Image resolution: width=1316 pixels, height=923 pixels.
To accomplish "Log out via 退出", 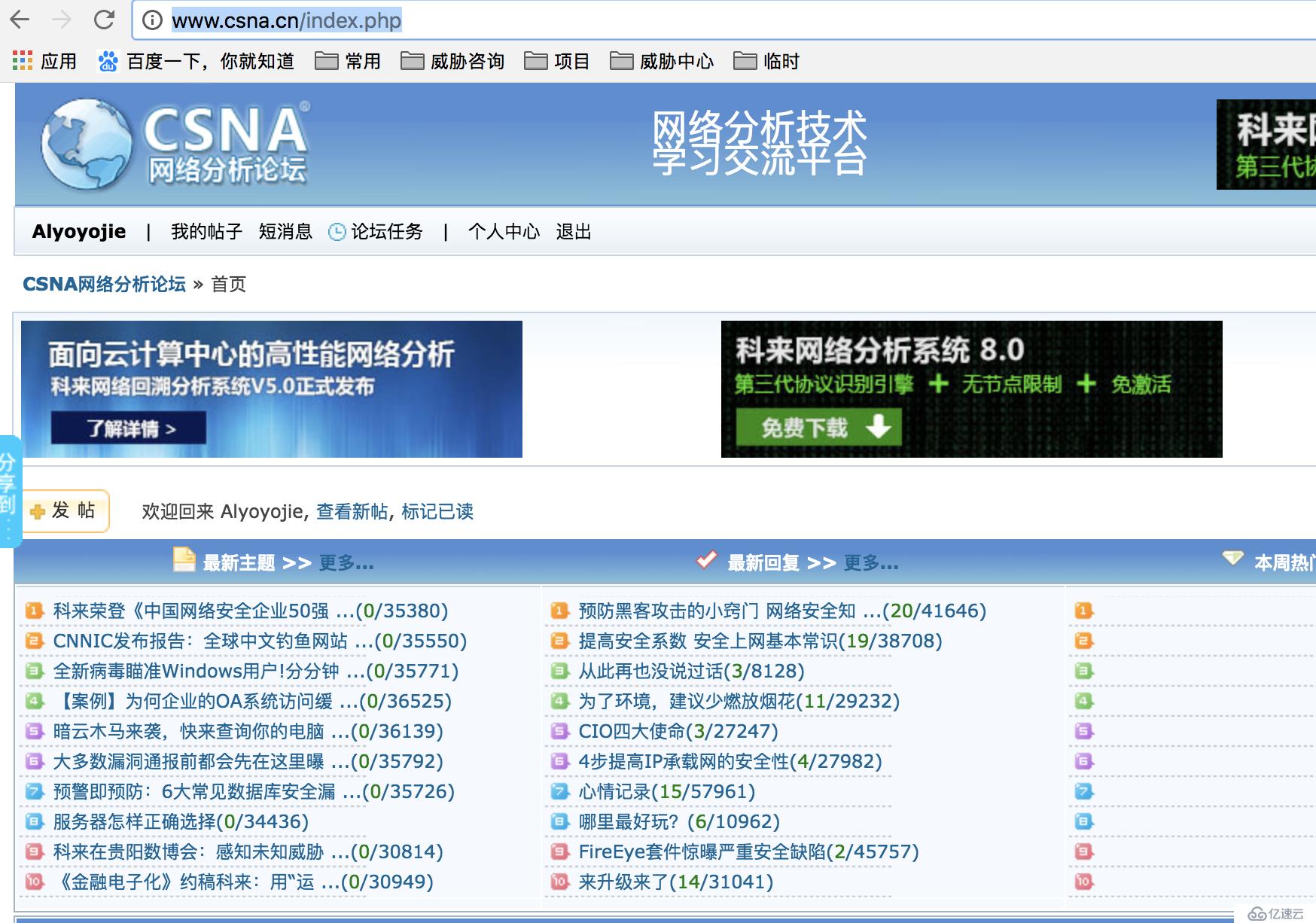I will click(x=574, y=232).
